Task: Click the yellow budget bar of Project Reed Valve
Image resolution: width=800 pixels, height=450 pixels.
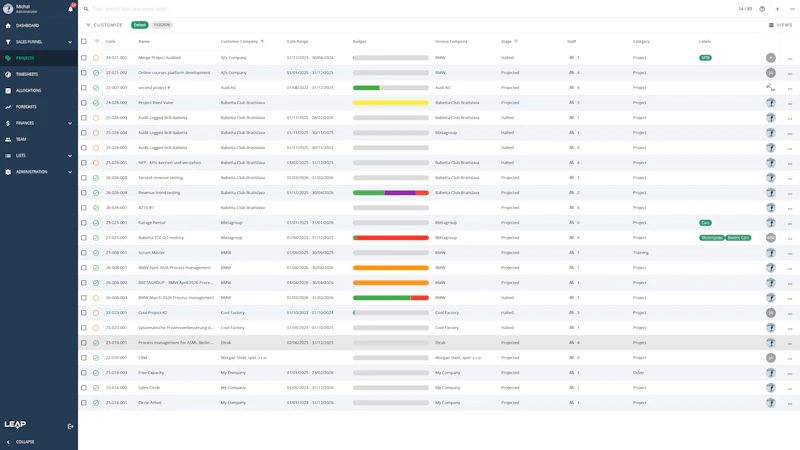Action: 391,103
